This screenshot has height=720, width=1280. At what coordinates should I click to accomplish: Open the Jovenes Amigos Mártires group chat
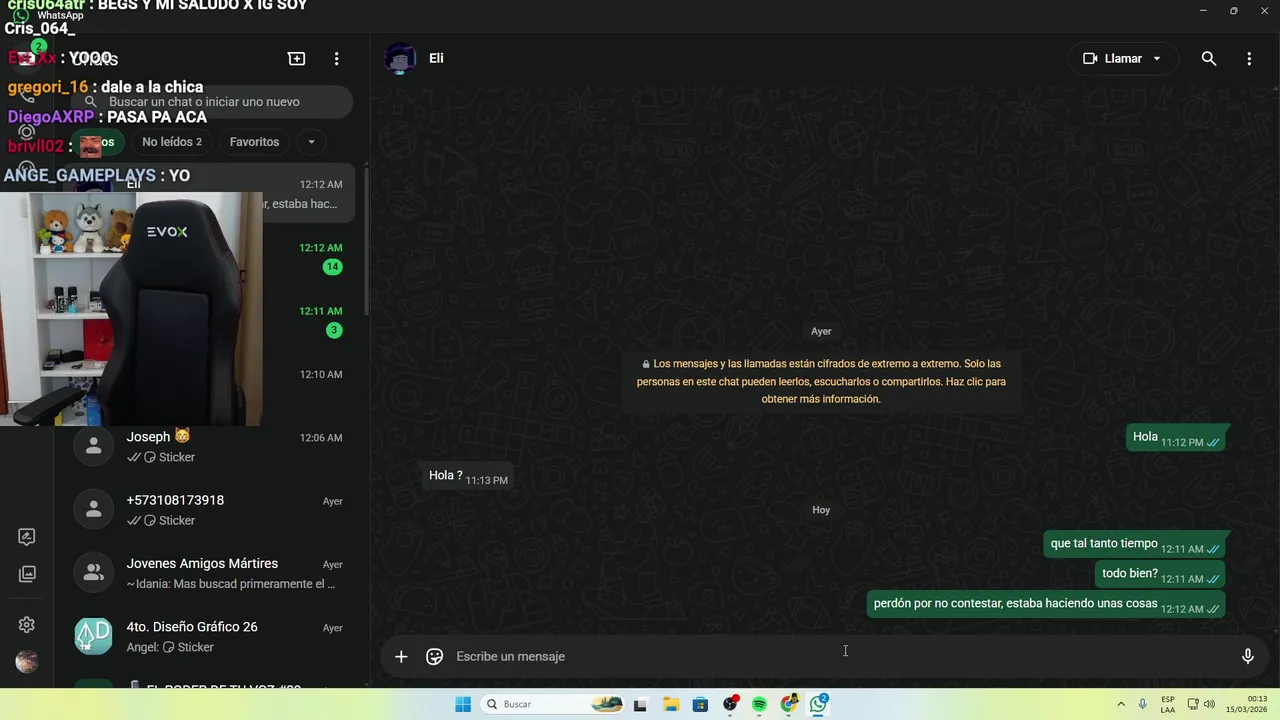[x=210, y=573]
